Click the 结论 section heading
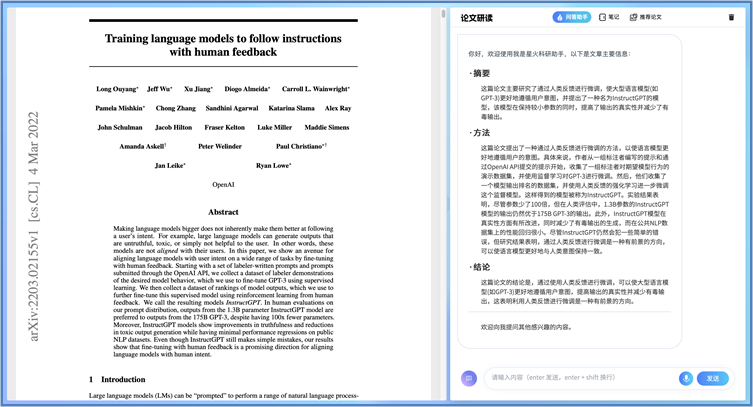Image resolution: width=753 pixels, height=407 pixels. tap(481, 267)
